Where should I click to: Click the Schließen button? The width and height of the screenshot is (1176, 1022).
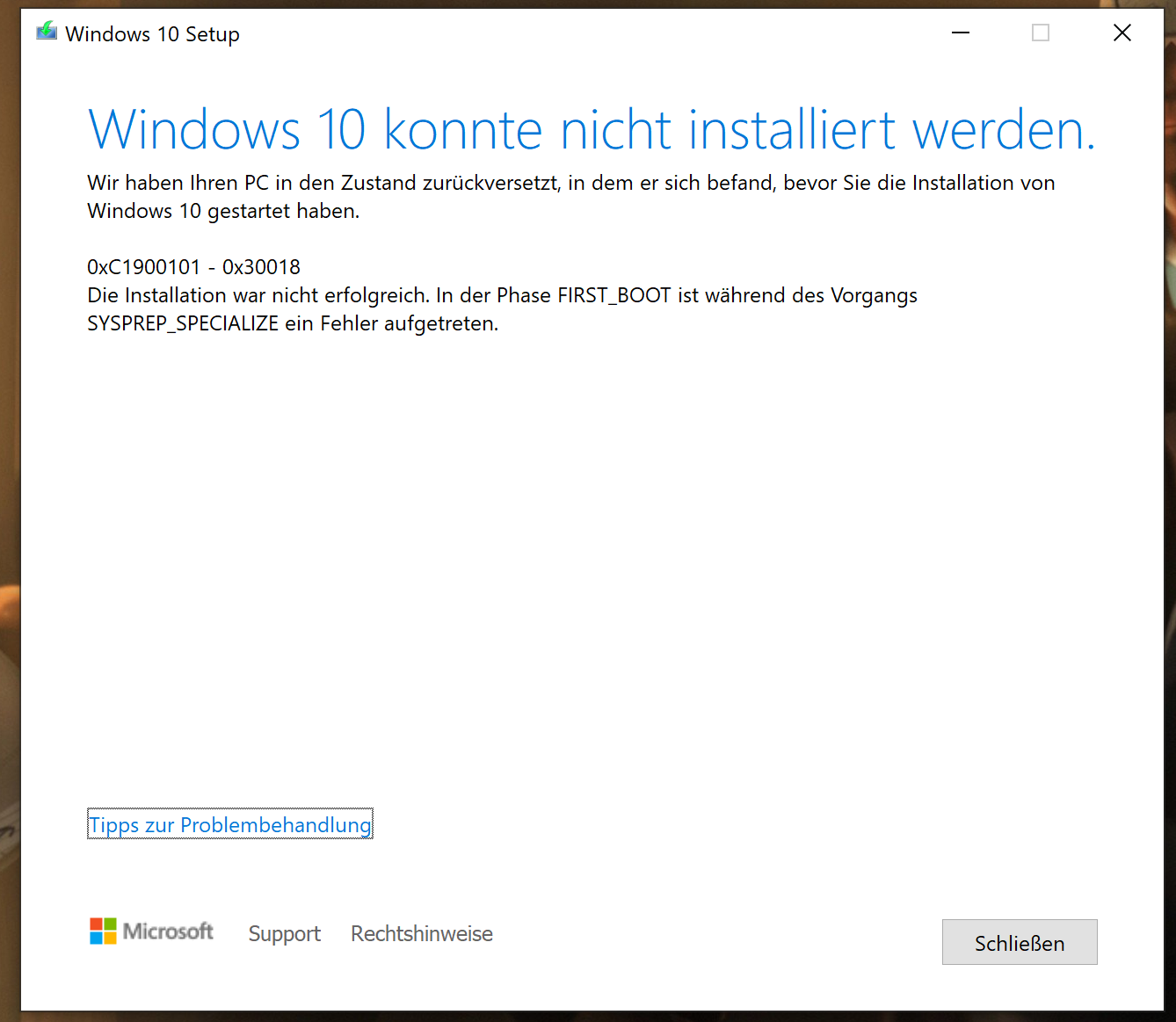click(1020, 942)
